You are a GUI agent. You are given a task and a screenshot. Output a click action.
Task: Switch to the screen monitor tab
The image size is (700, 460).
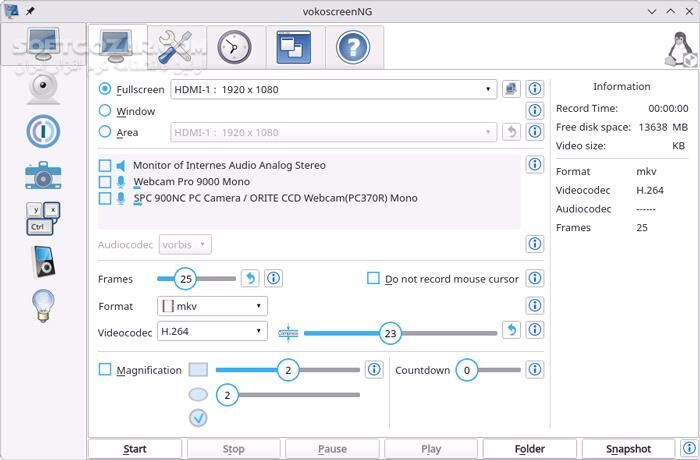point(118,46)
